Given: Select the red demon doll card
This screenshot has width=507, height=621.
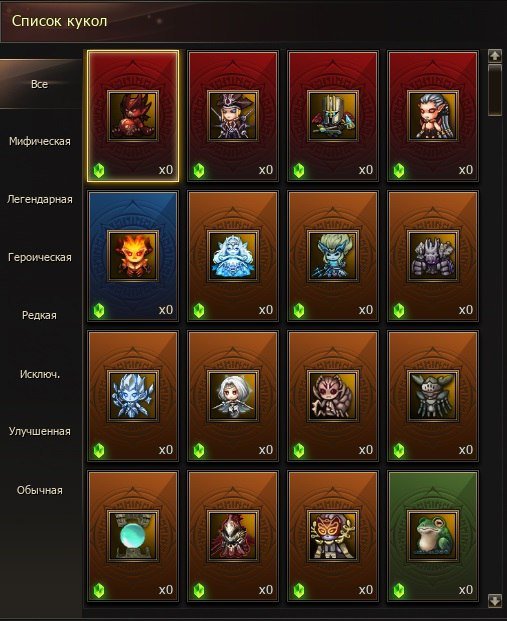Looking at the screenshot, I should (133, 116).
